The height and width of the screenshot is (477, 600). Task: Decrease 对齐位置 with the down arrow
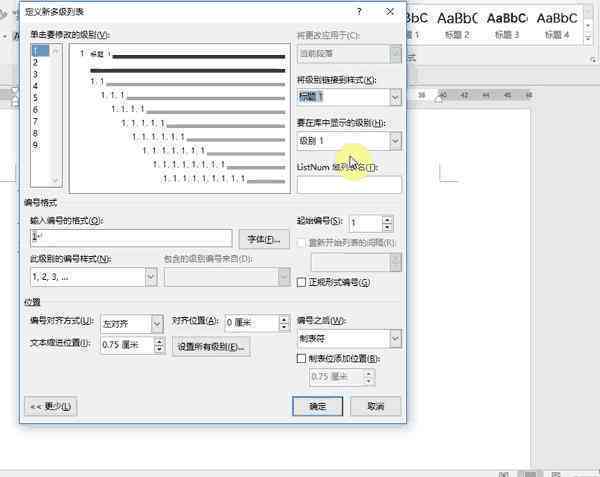[x=284, y=327]
